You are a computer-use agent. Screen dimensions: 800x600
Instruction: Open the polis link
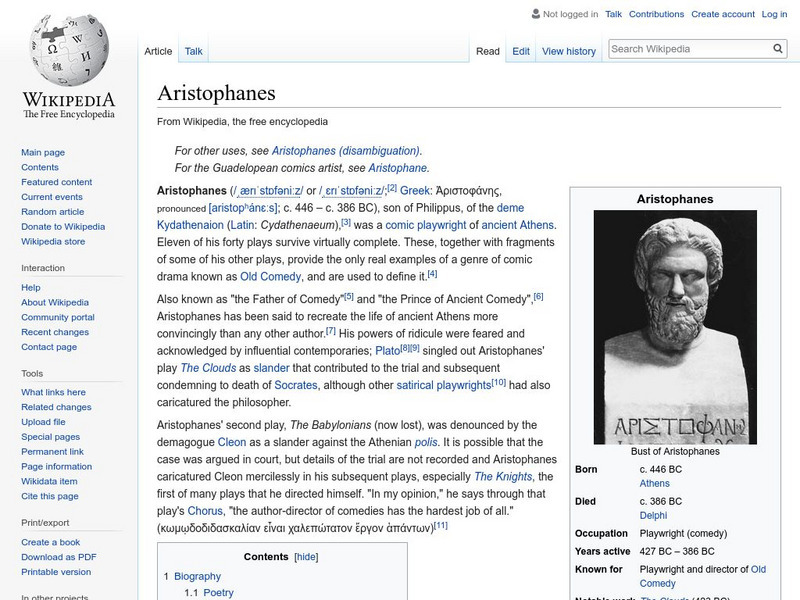pos(426,442)
